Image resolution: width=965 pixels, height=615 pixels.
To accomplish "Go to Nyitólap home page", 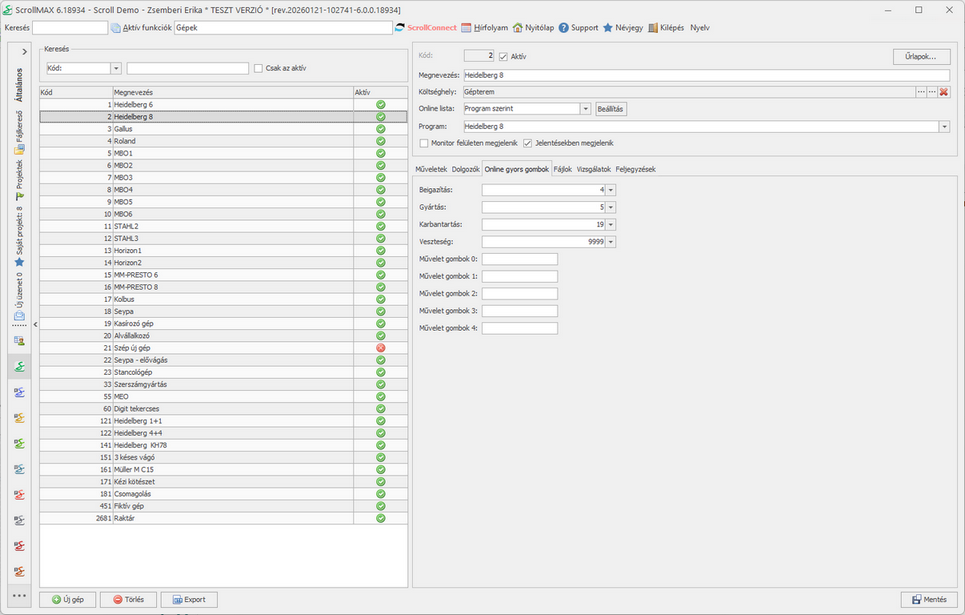I will 518,28.
